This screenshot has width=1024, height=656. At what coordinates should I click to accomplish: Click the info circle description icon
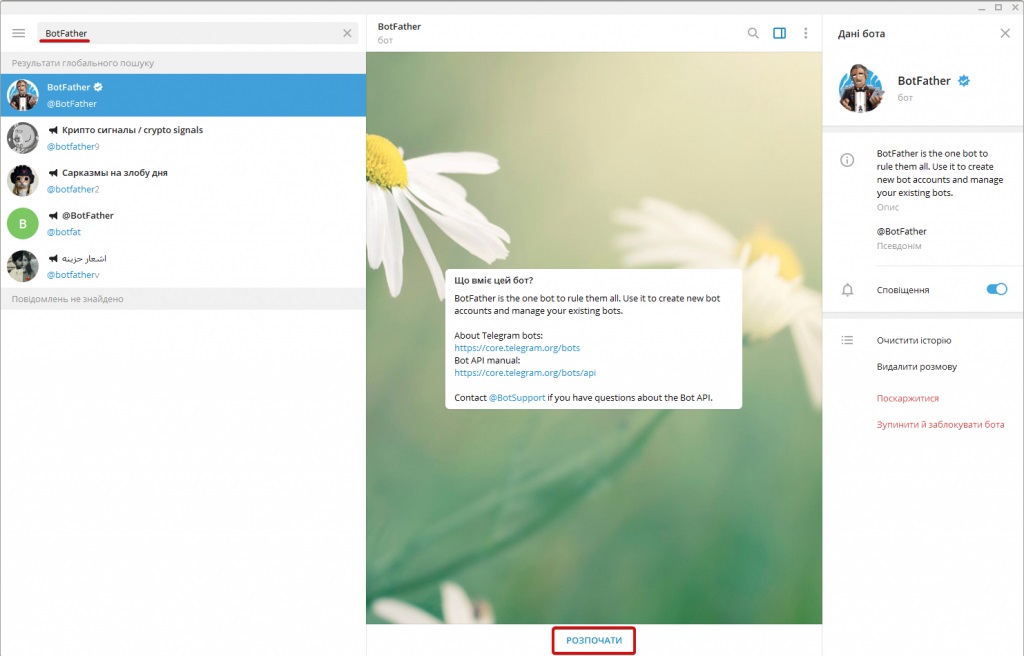tap(847, 160)
